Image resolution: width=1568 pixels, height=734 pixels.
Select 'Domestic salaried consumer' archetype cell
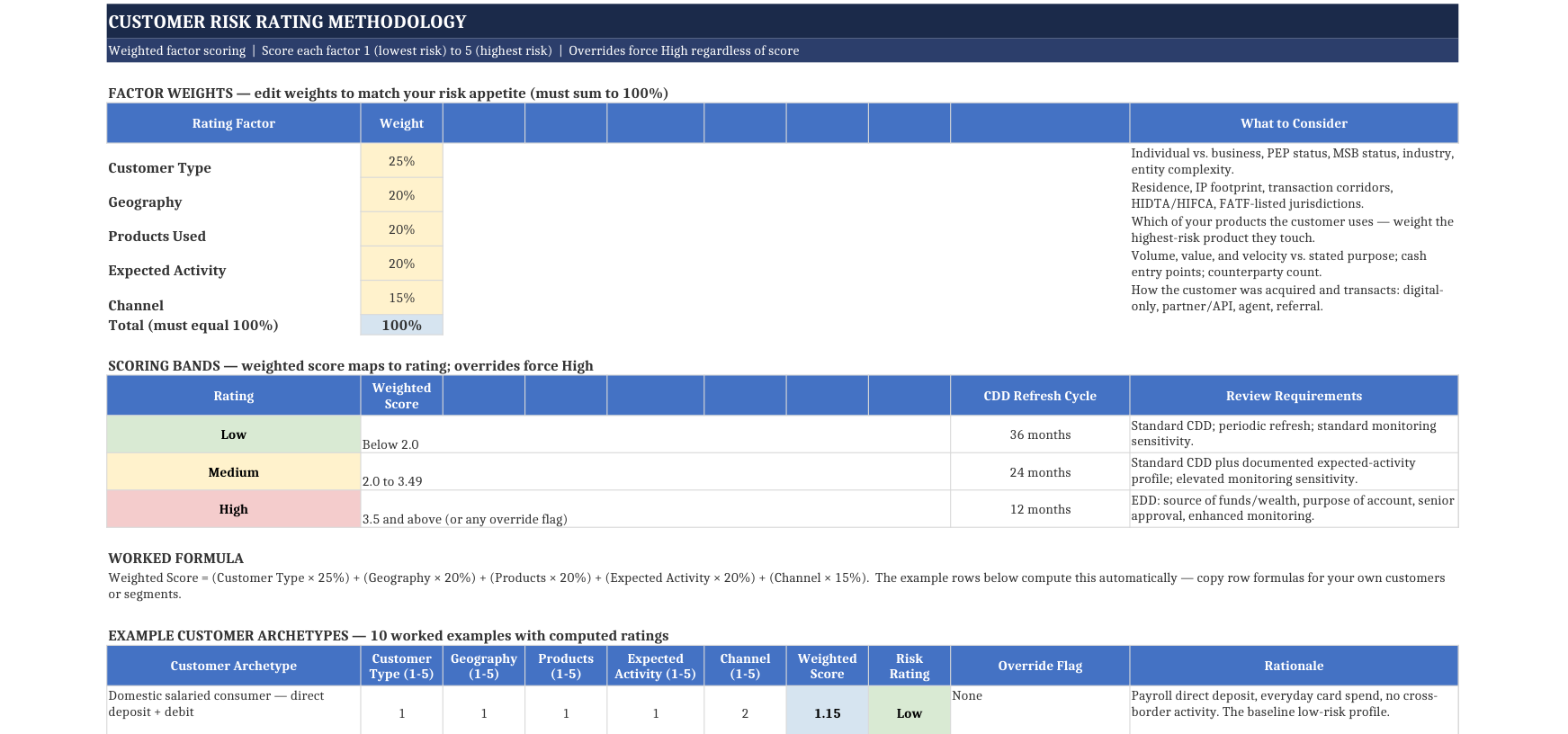234,710
